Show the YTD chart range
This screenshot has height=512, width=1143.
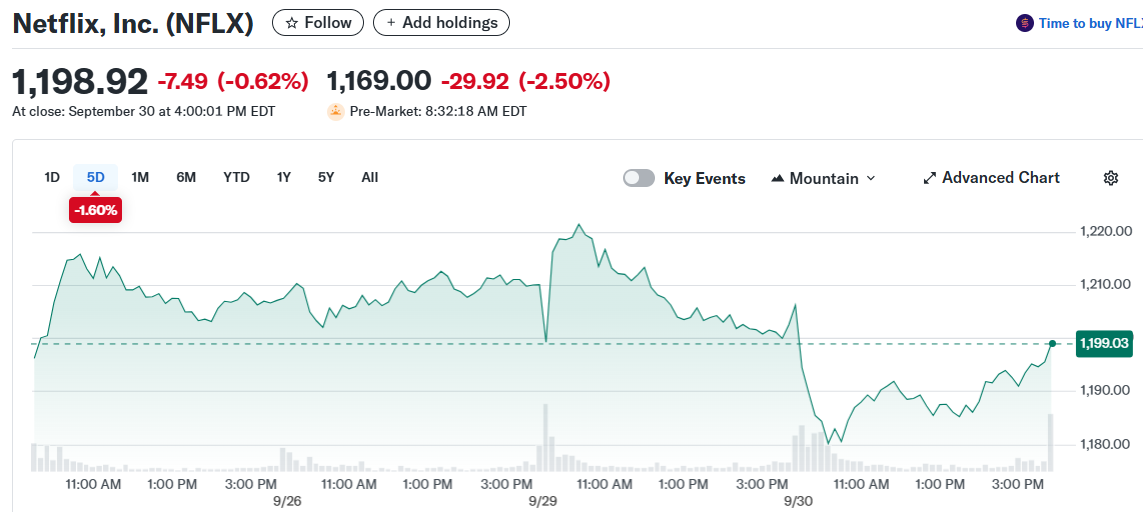pos(236,178)
